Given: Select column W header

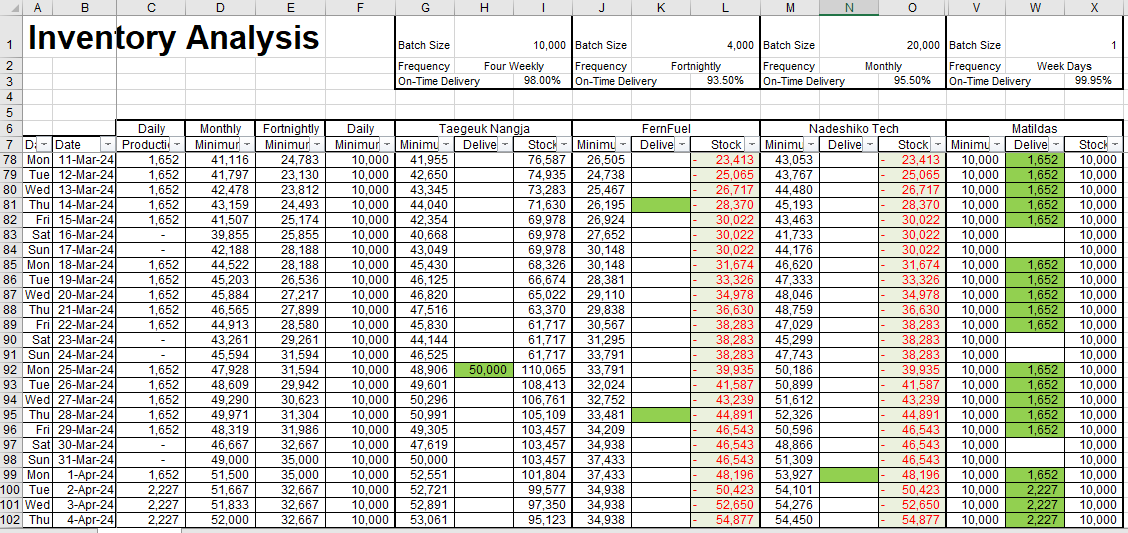Looking at the screenshot, I should click(x=1035, y=7).
